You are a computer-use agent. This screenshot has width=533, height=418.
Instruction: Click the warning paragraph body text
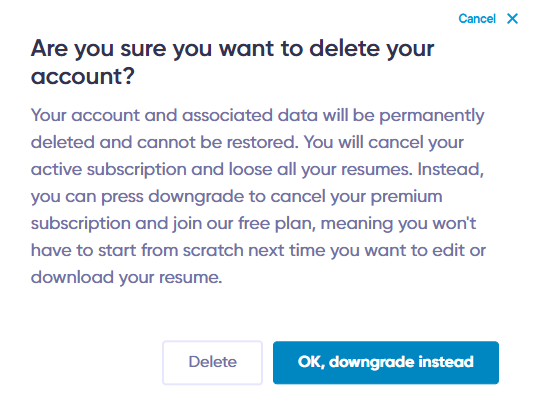(258, 196)
